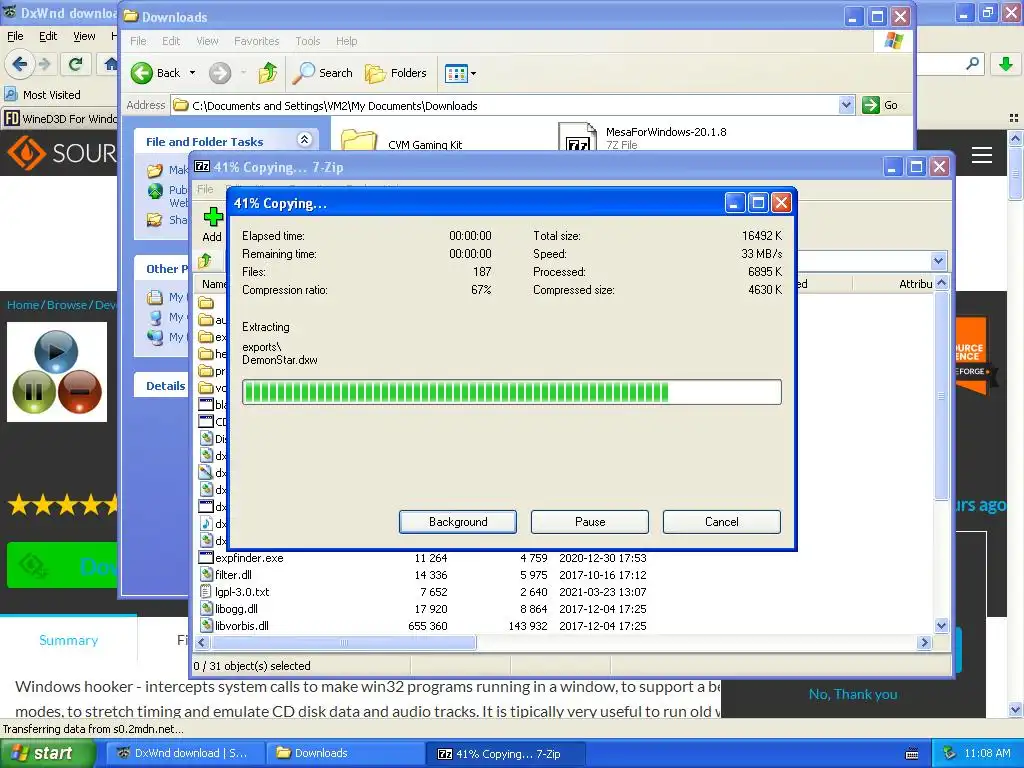Open File menu in Downloads window

click(138, 41)
